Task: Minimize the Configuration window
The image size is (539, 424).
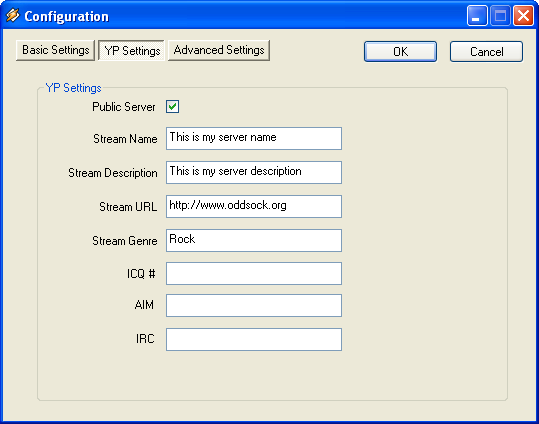Action: pyautogui.click(x=477, y=16)
